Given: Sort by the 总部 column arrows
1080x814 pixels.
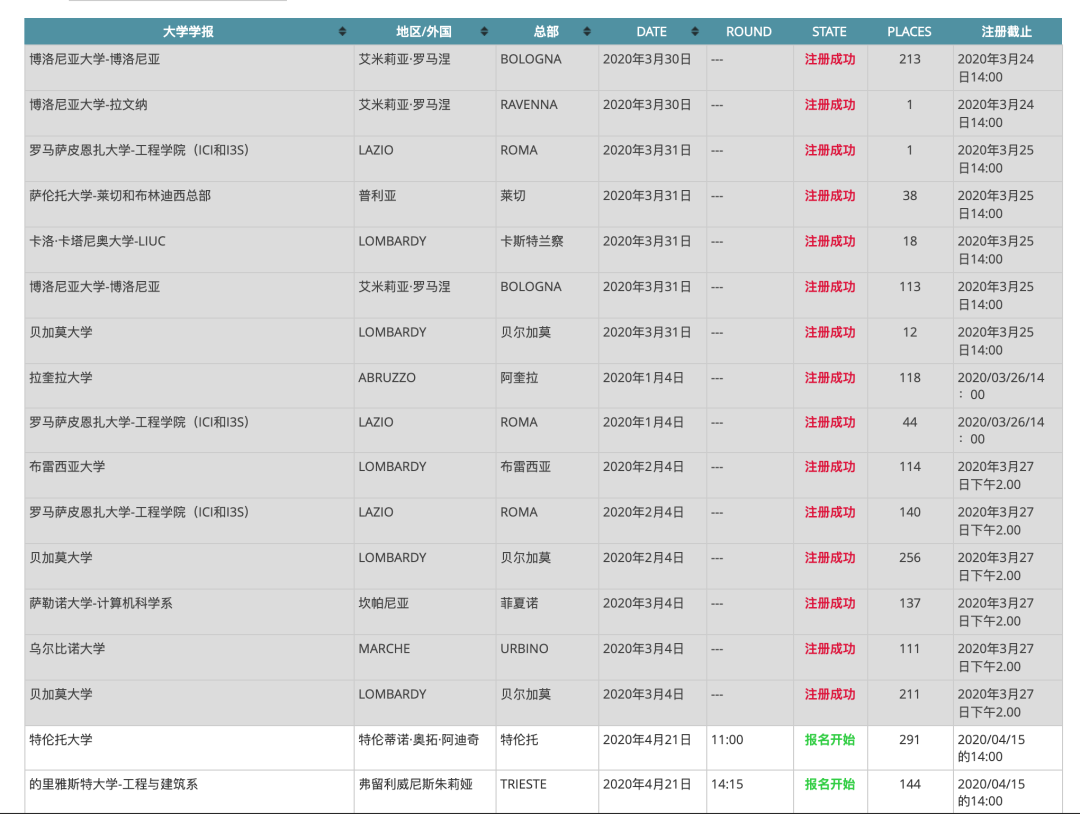Looking at the screenshot, I should [587, 32].
